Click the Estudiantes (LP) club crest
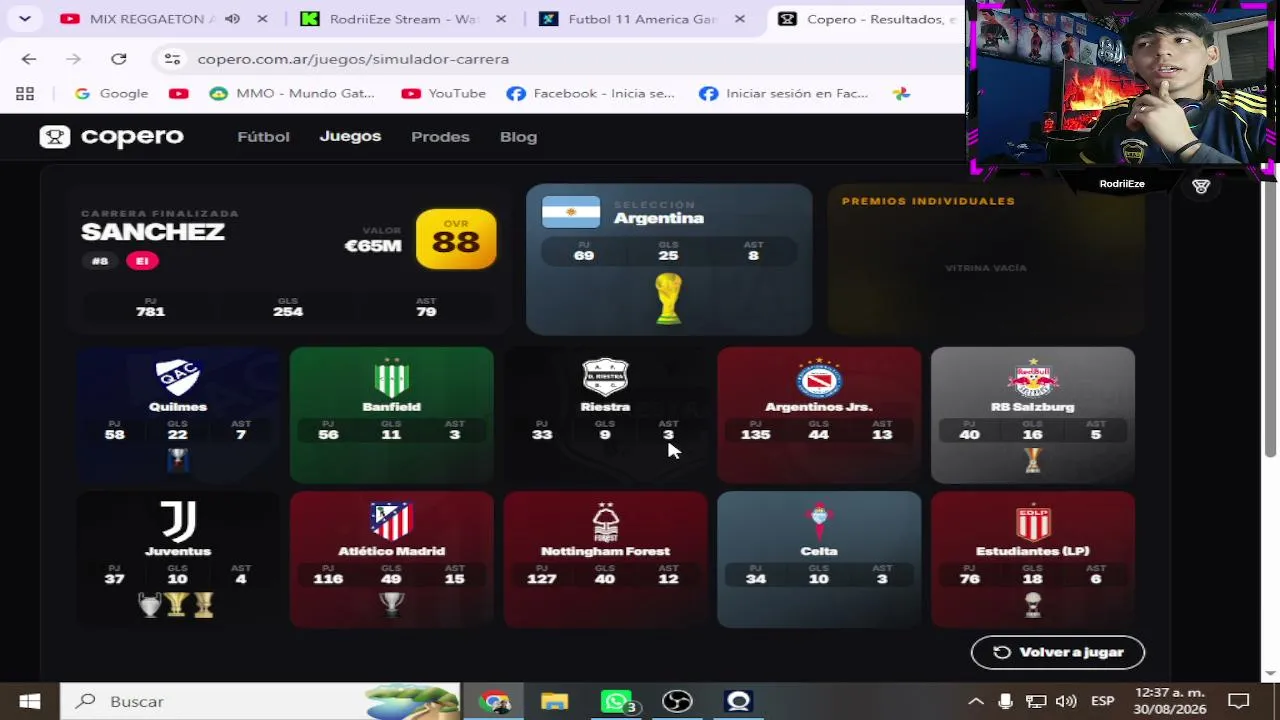 coord(1033,522)
